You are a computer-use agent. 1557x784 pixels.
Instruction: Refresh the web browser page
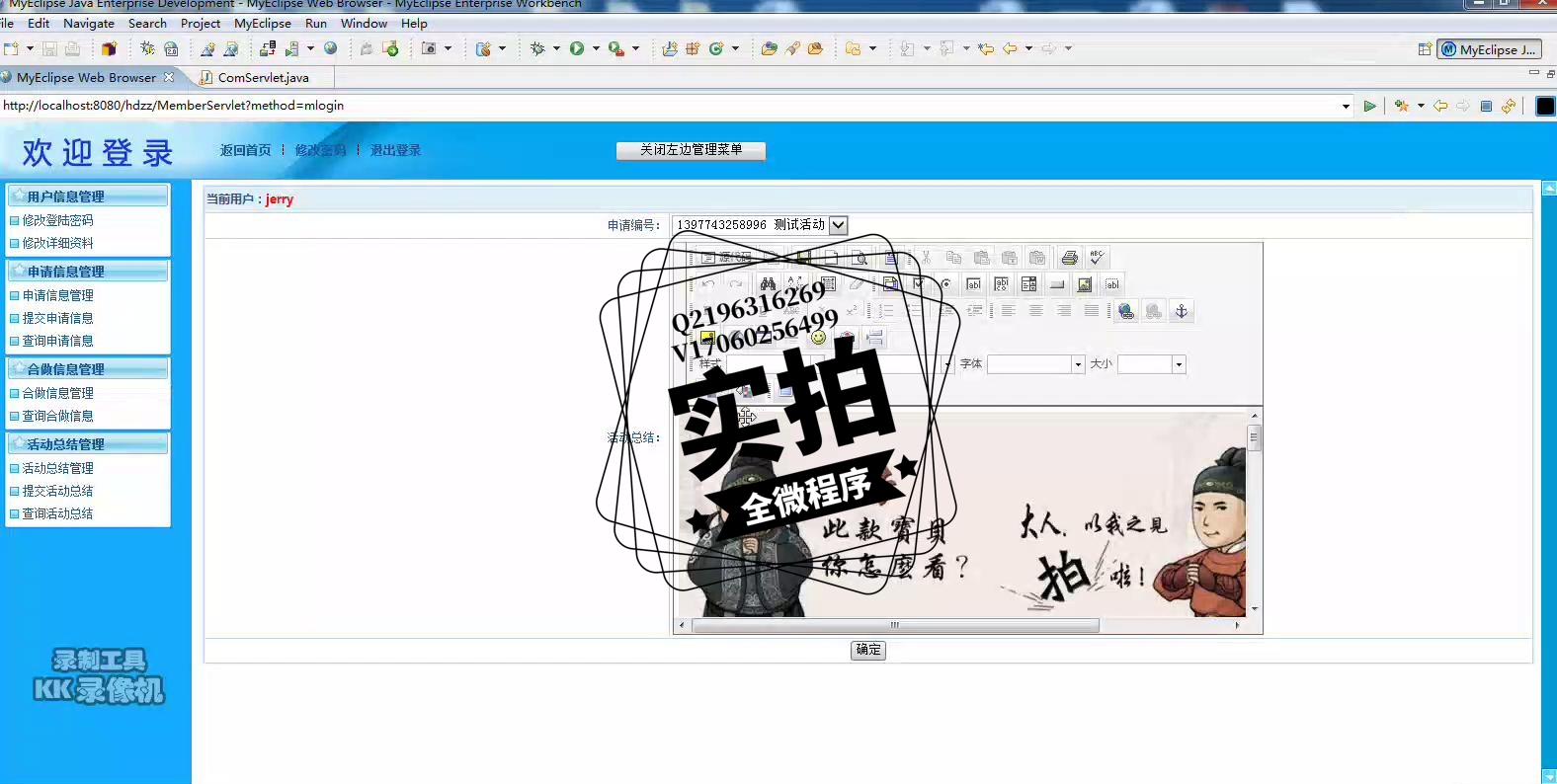coord(1509,106)
